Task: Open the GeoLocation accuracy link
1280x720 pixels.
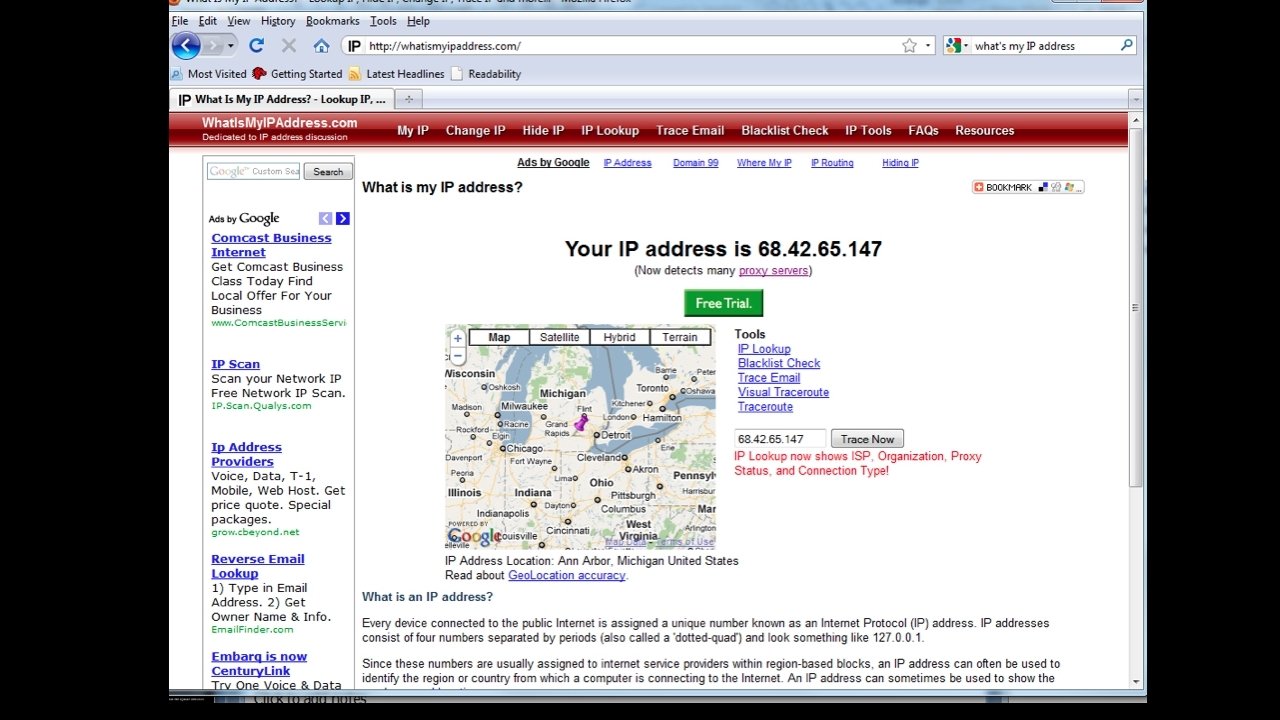Action: coord(566,575)
